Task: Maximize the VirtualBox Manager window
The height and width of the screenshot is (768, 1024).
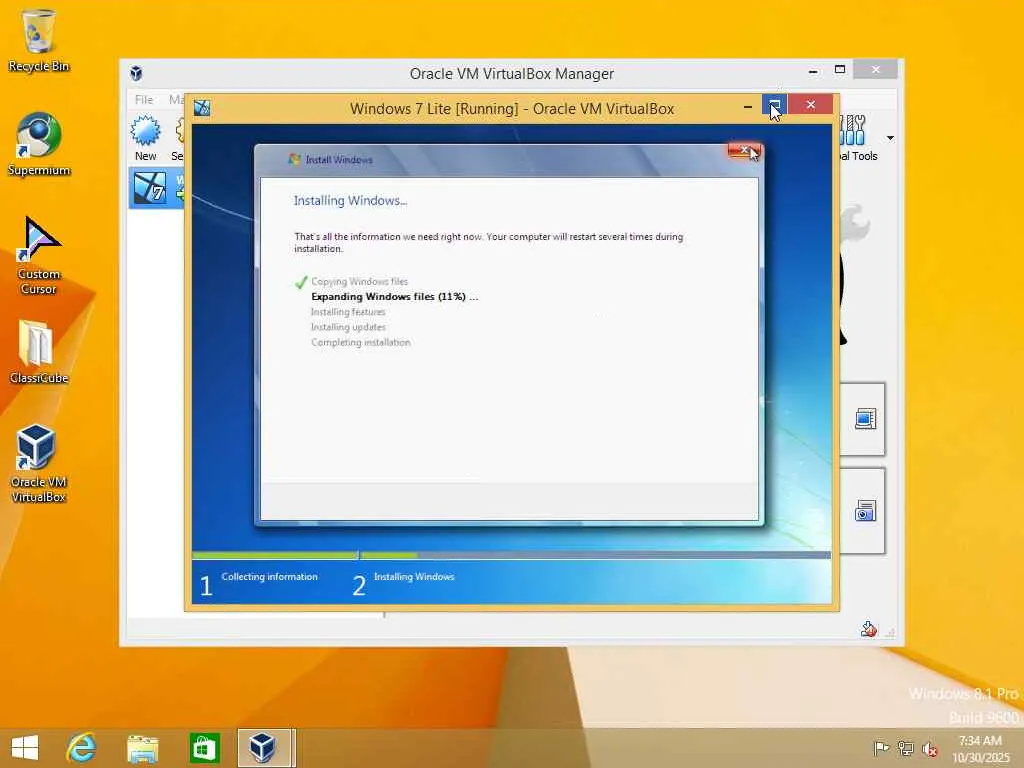Action: 840,70
